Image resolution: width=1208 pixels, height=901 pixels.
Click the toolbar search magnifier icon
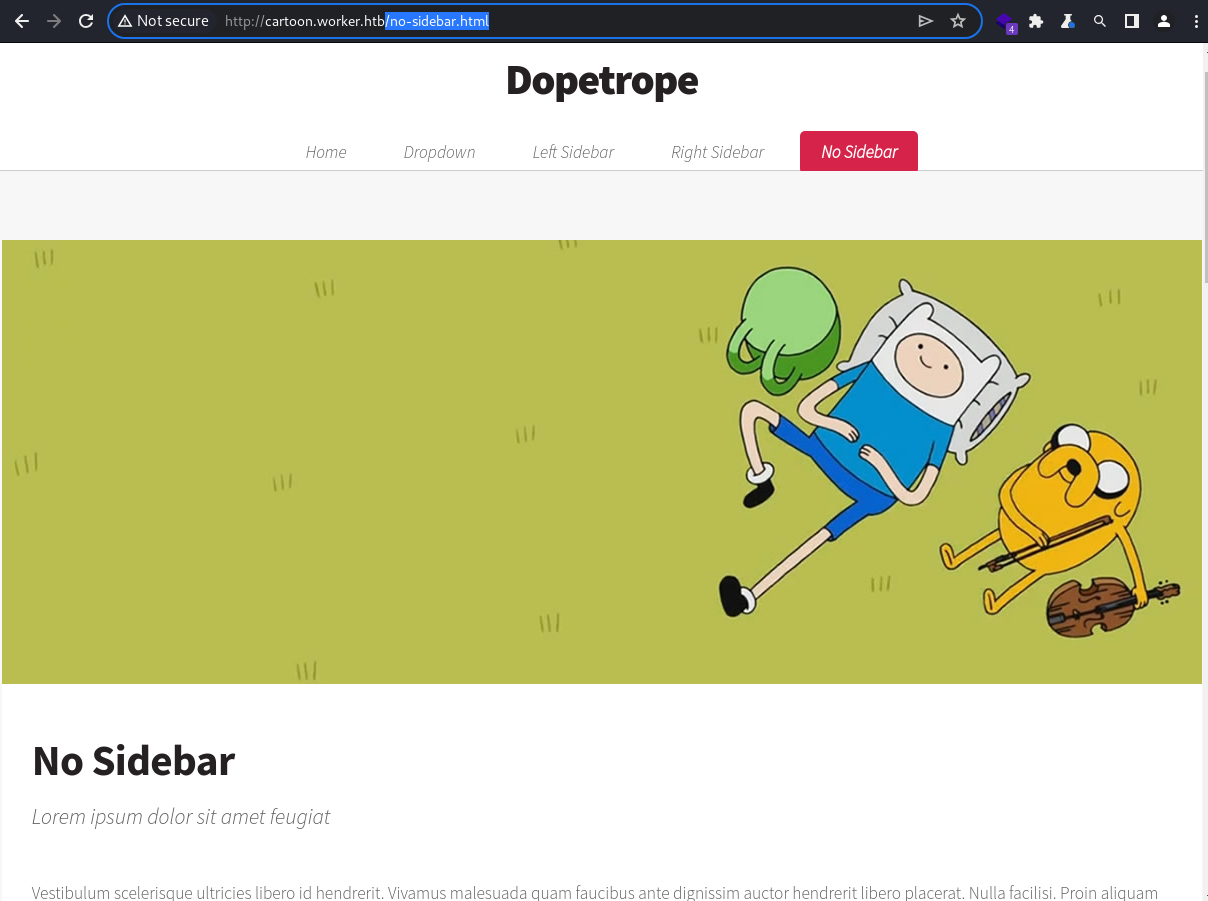click(1100, 21)
